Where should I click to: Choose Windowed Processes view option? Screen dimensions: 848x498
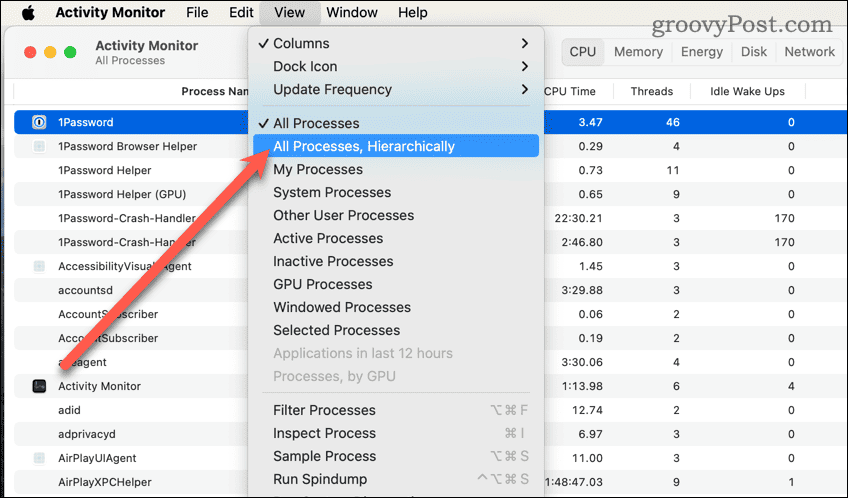coord(396,307)
